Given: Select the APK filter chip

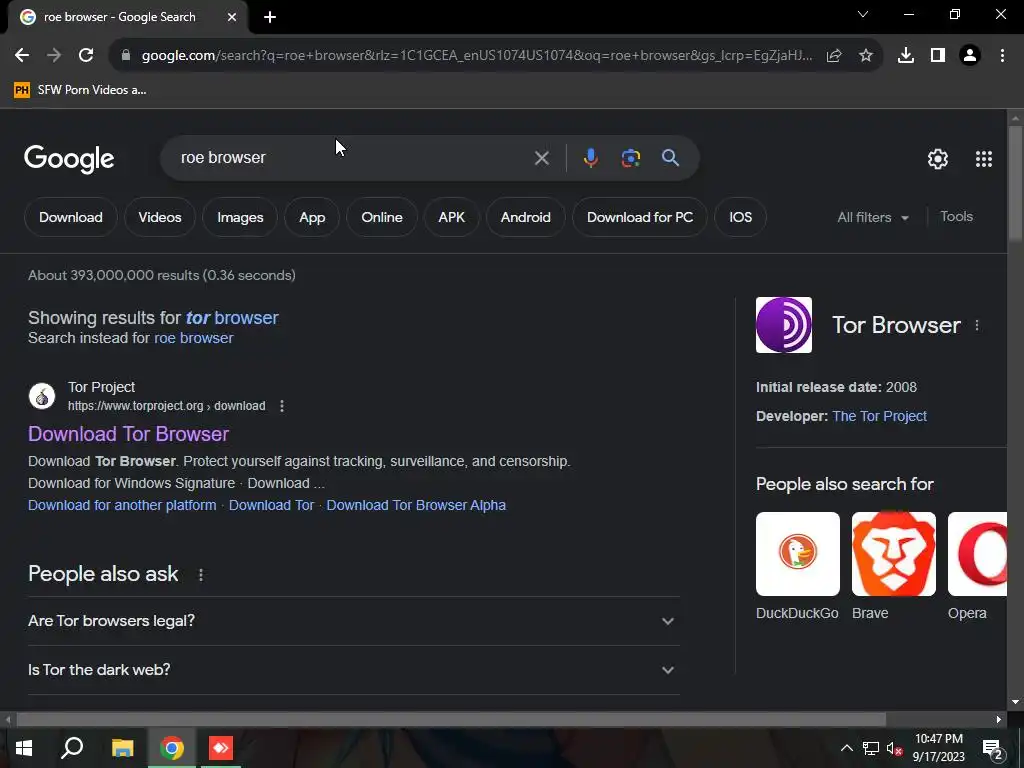Looking at the screenshot, I should click(452, 217).
